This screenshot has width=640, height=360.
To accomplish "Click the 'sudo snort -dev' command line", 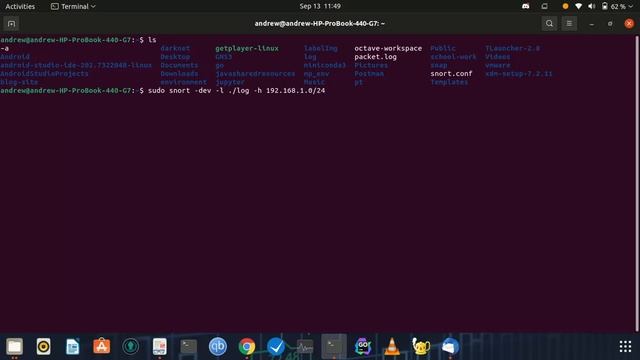I will (236, 91).
